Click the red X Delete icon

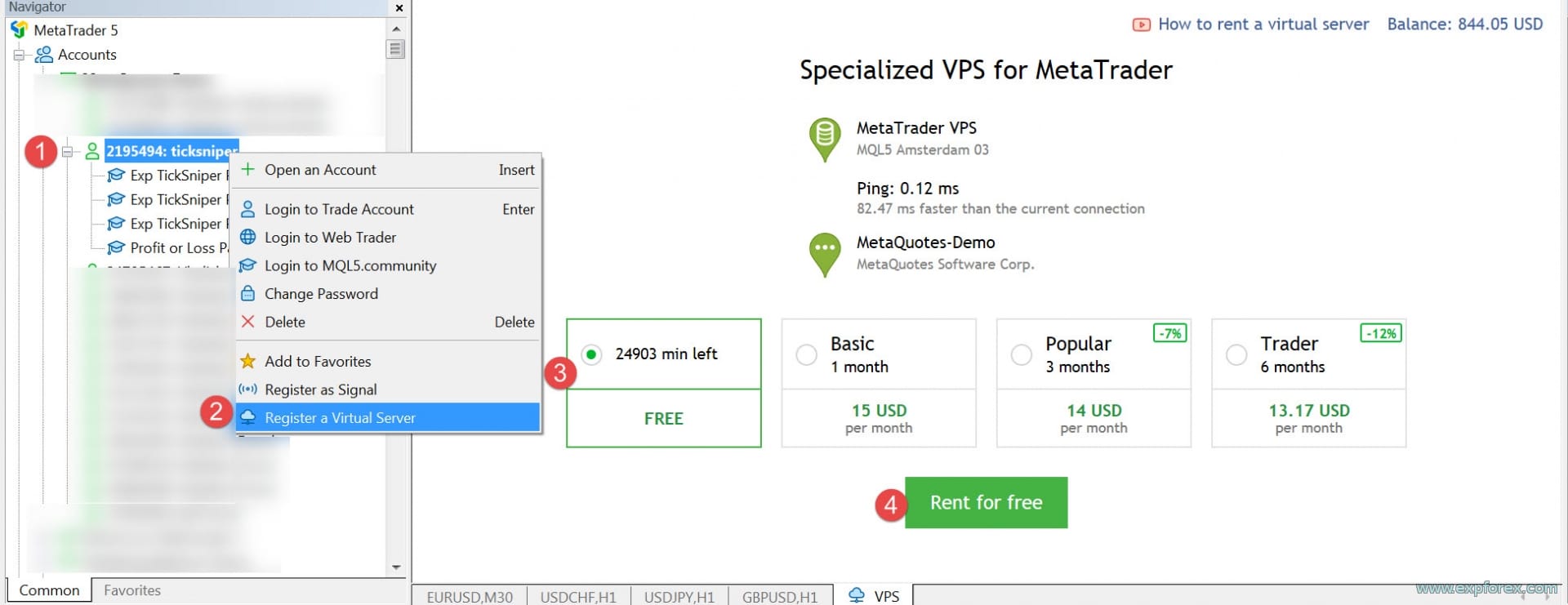pos(248,322)
